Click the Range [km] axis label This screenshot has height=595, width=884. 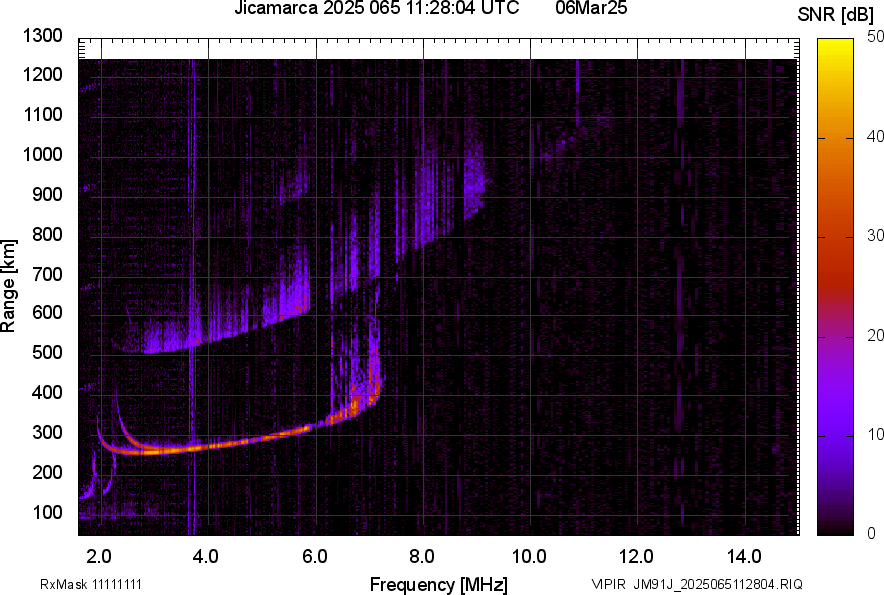click(x=9, y=285)
